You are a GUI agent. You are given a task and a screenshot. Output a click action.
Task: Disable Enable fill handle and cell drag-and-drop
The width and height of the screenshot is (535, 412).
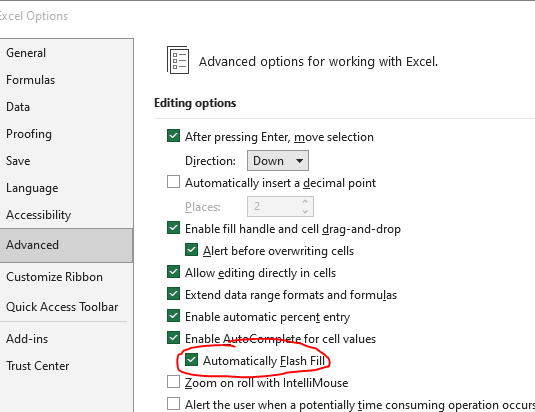[x=173, y=228]
